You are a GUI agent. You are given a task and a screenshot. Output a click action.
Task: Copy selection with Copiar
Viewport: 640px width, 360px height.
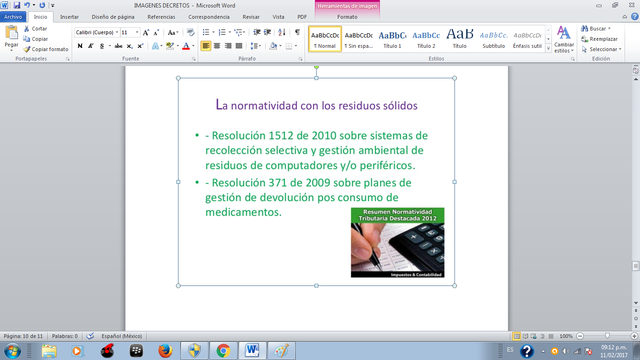(36, 39)
